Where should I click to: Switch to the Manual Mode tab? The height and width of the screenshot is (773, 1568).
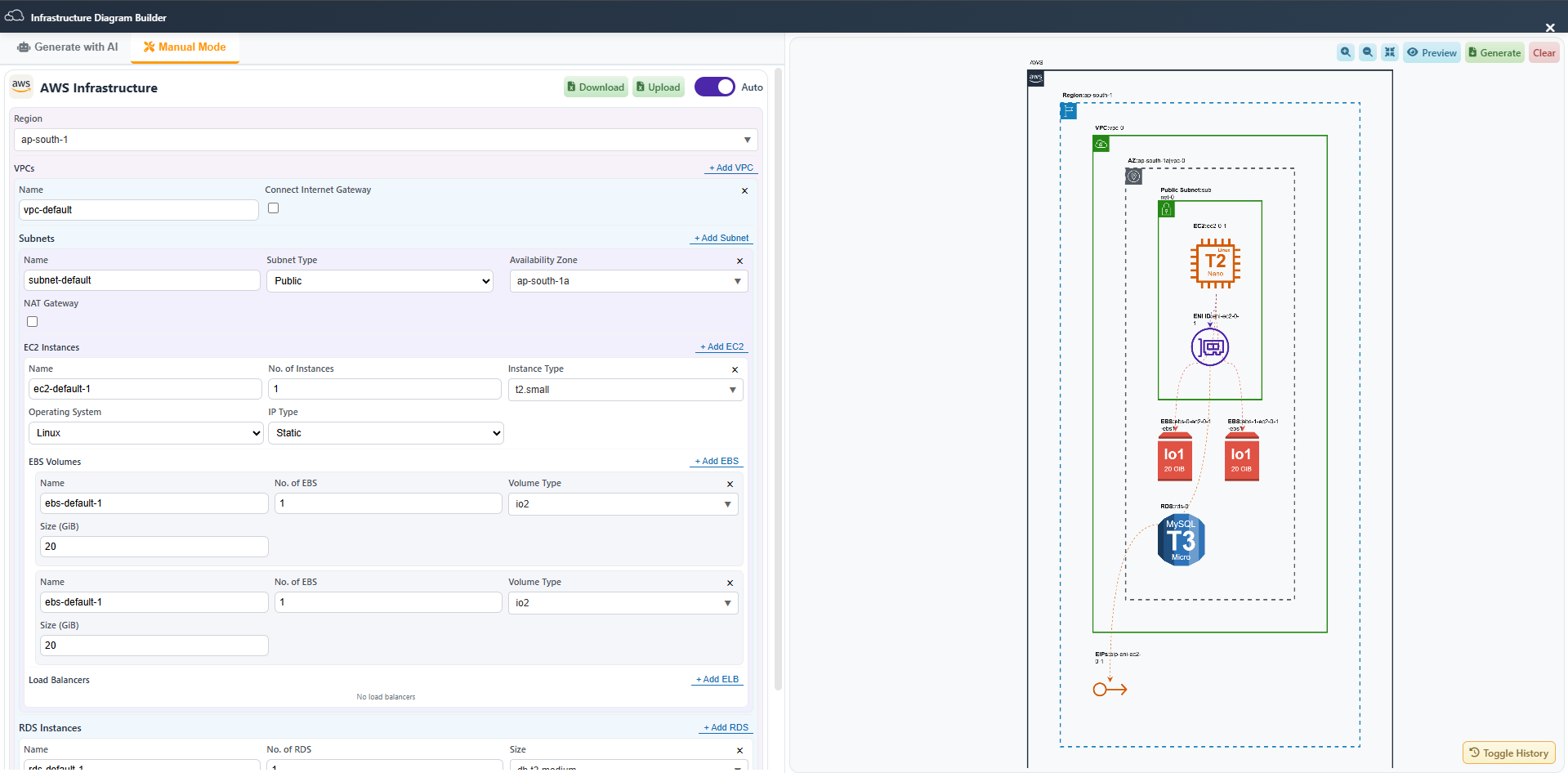185,47
